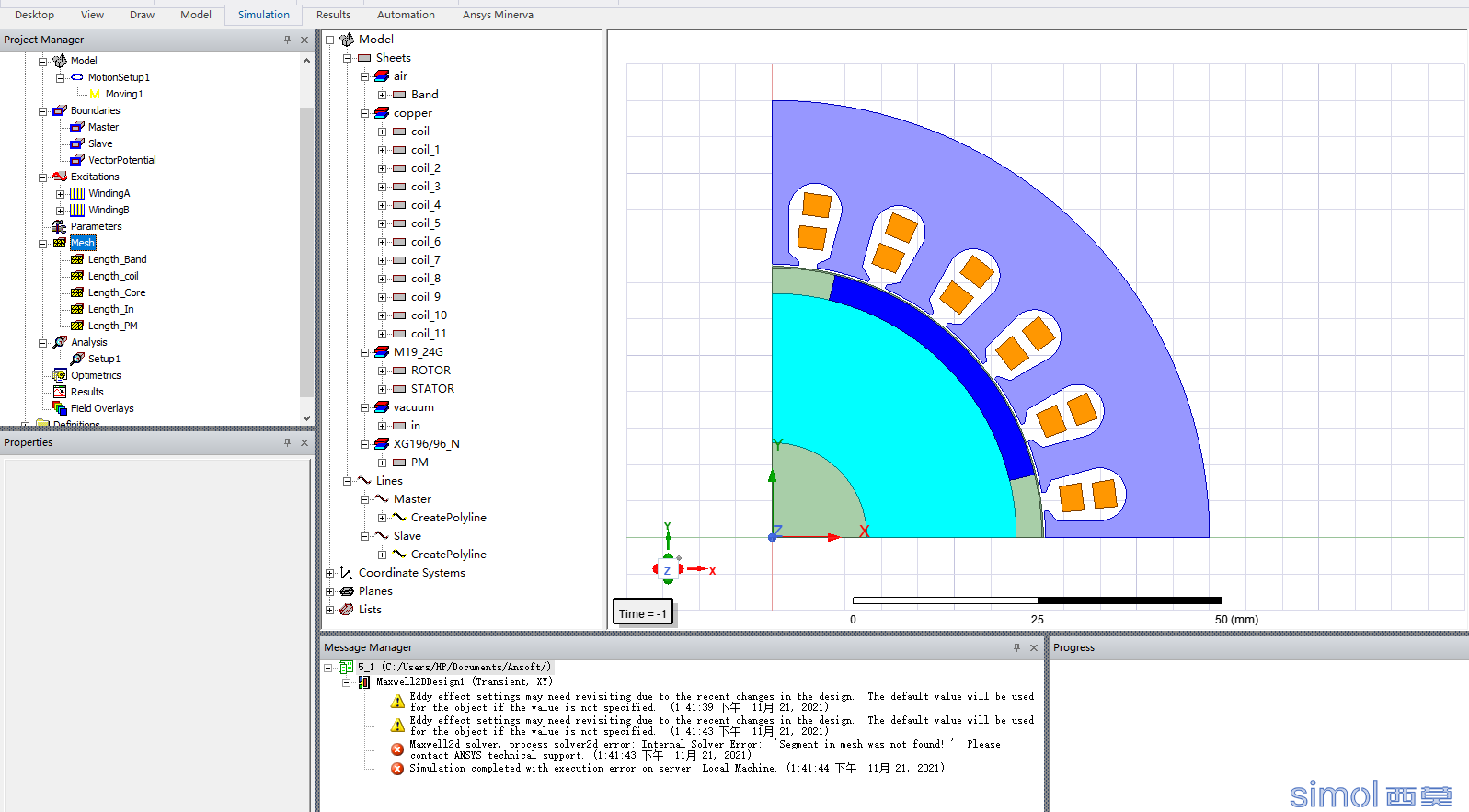Viewport: 1469px width, 812px height.
Task: Select the Slave boundary icon
Action: coord(77,143)
